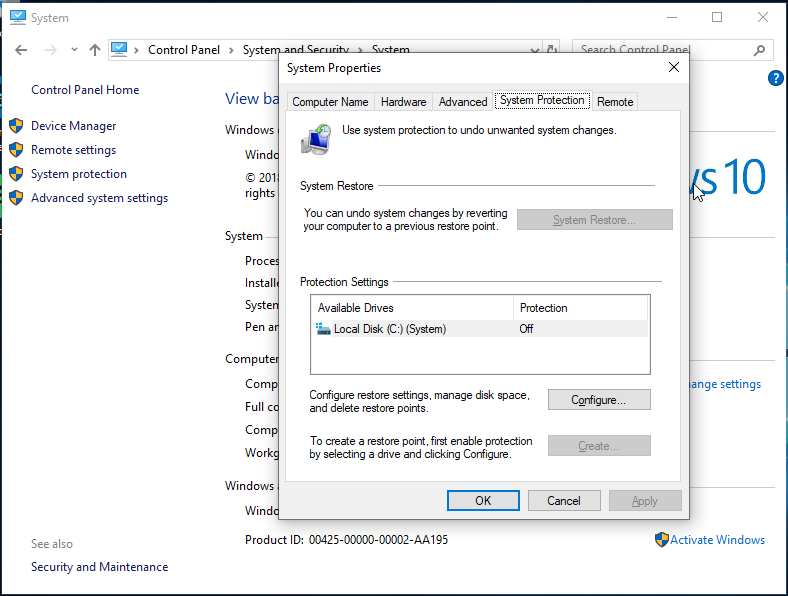
Task: Switch to the Computer Name tab
Action: [x=330, y=102]
